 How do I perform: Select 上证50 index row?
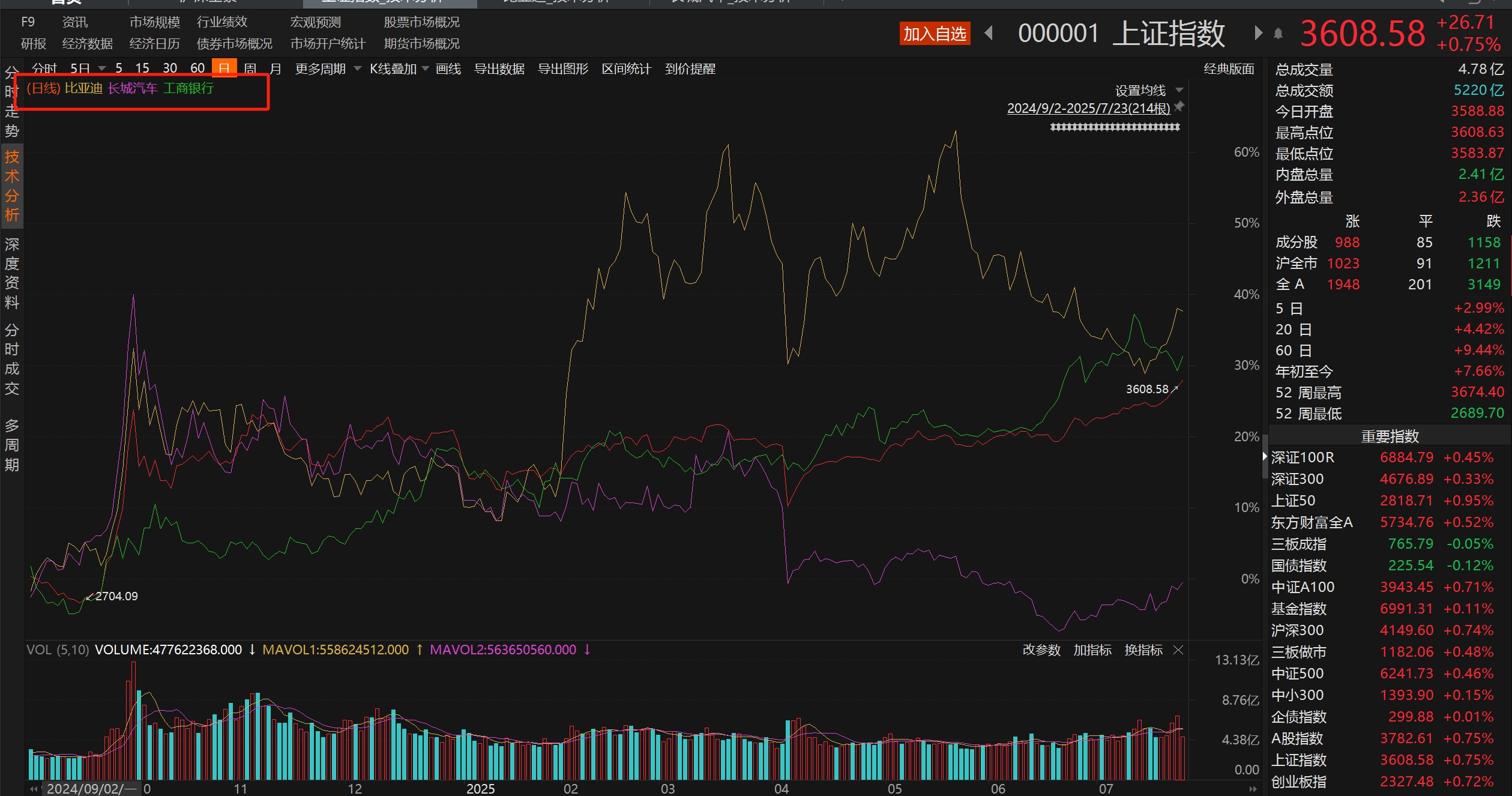pyautogui.click(x=1390, y=501)
